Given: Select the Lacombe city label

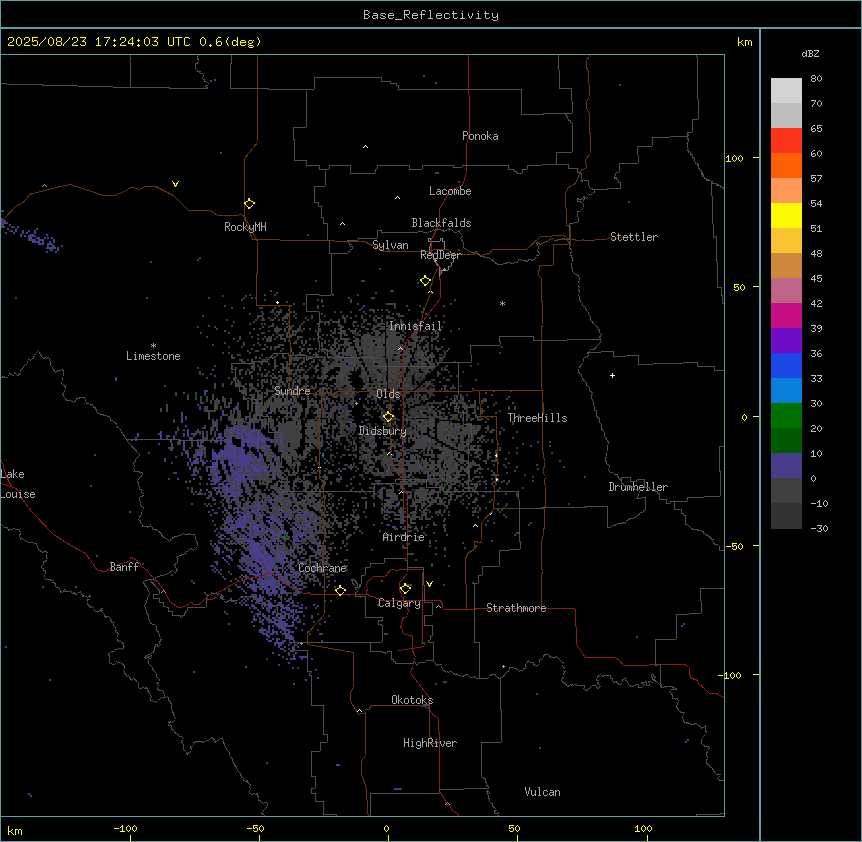Looking at the screenshot, I should (x=450, y=191).
